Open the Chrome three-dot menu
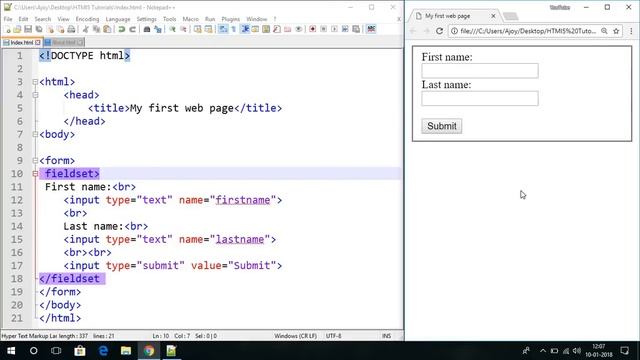 point(631,31)
